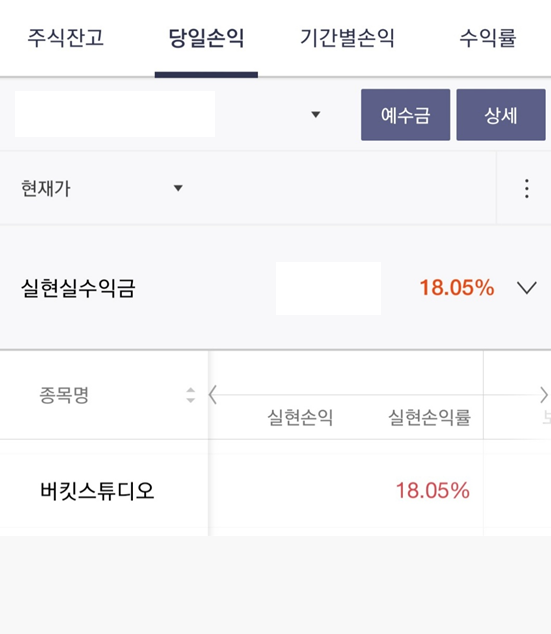
Task: Select the 버킷스튜디오 stock row
Action: [x=275, y=490]
